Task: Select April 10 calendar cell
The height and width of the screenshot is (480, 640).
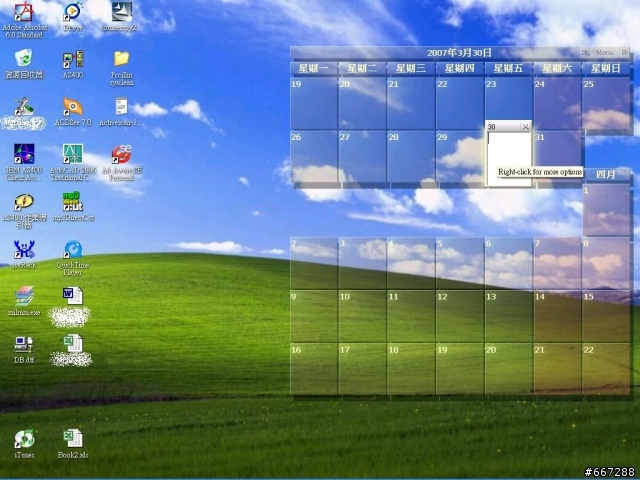Action: pyautogui.click(x=362, y=316)
